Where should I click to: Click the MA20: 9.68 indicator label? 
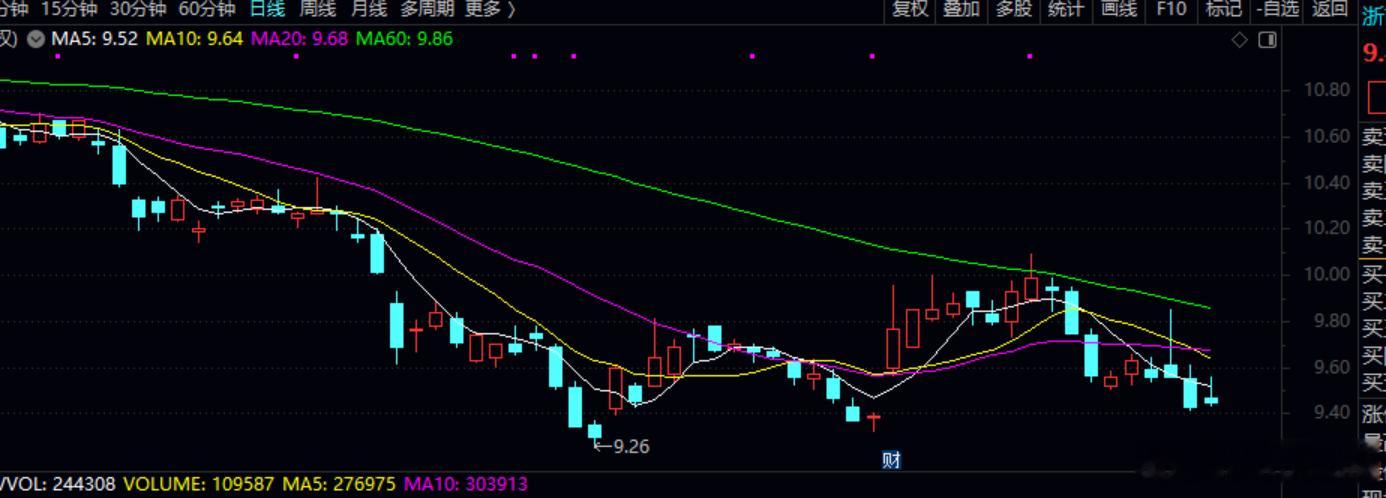tap(299, 39)
